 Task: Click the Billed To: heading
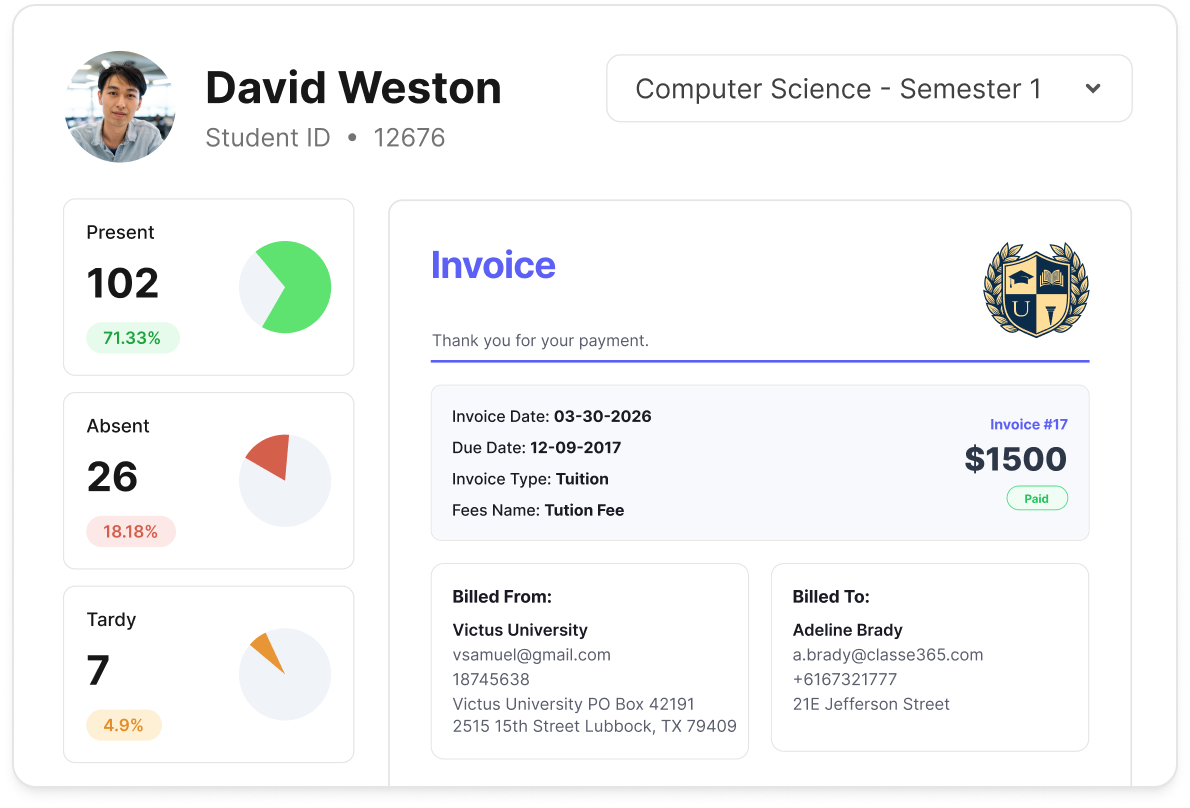pos(831,596)
